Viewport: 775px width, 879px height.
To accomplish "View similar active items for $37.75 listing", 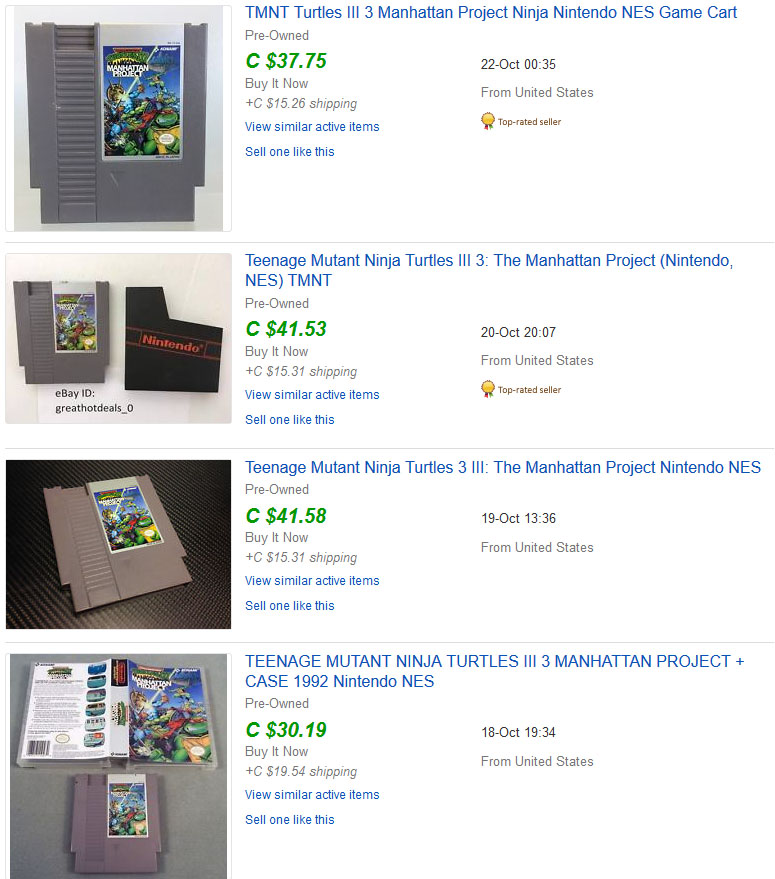I will click(x=312, y=127).
